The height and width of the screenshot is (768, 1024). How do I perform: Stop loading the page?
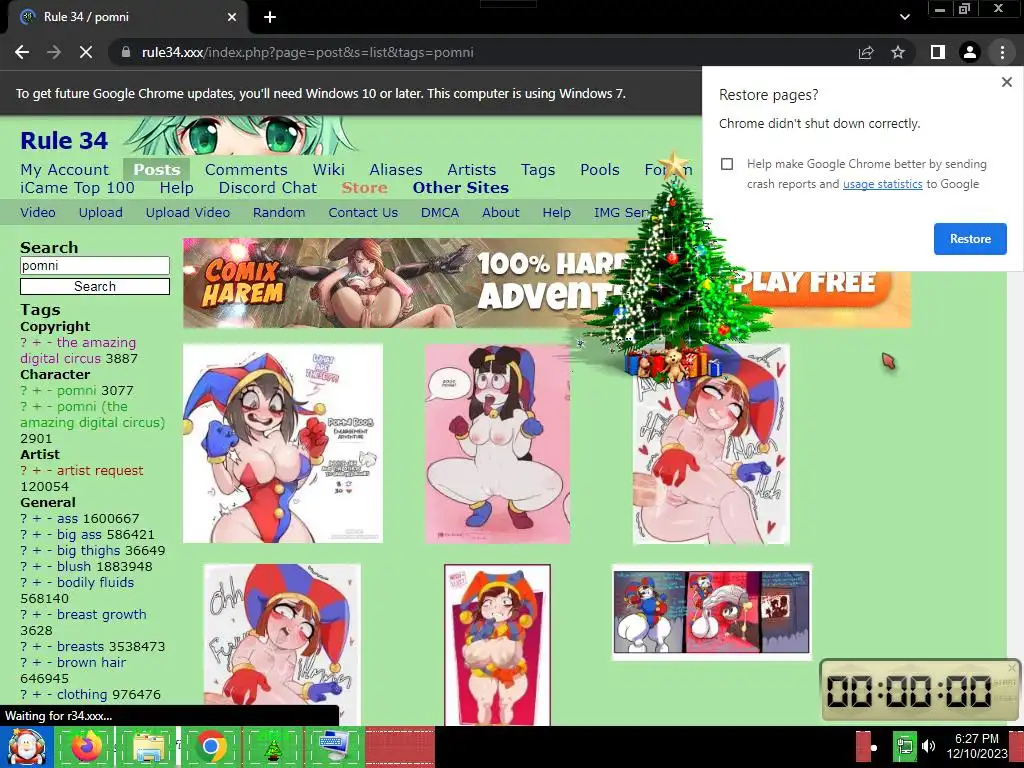[x=86, y=52]
